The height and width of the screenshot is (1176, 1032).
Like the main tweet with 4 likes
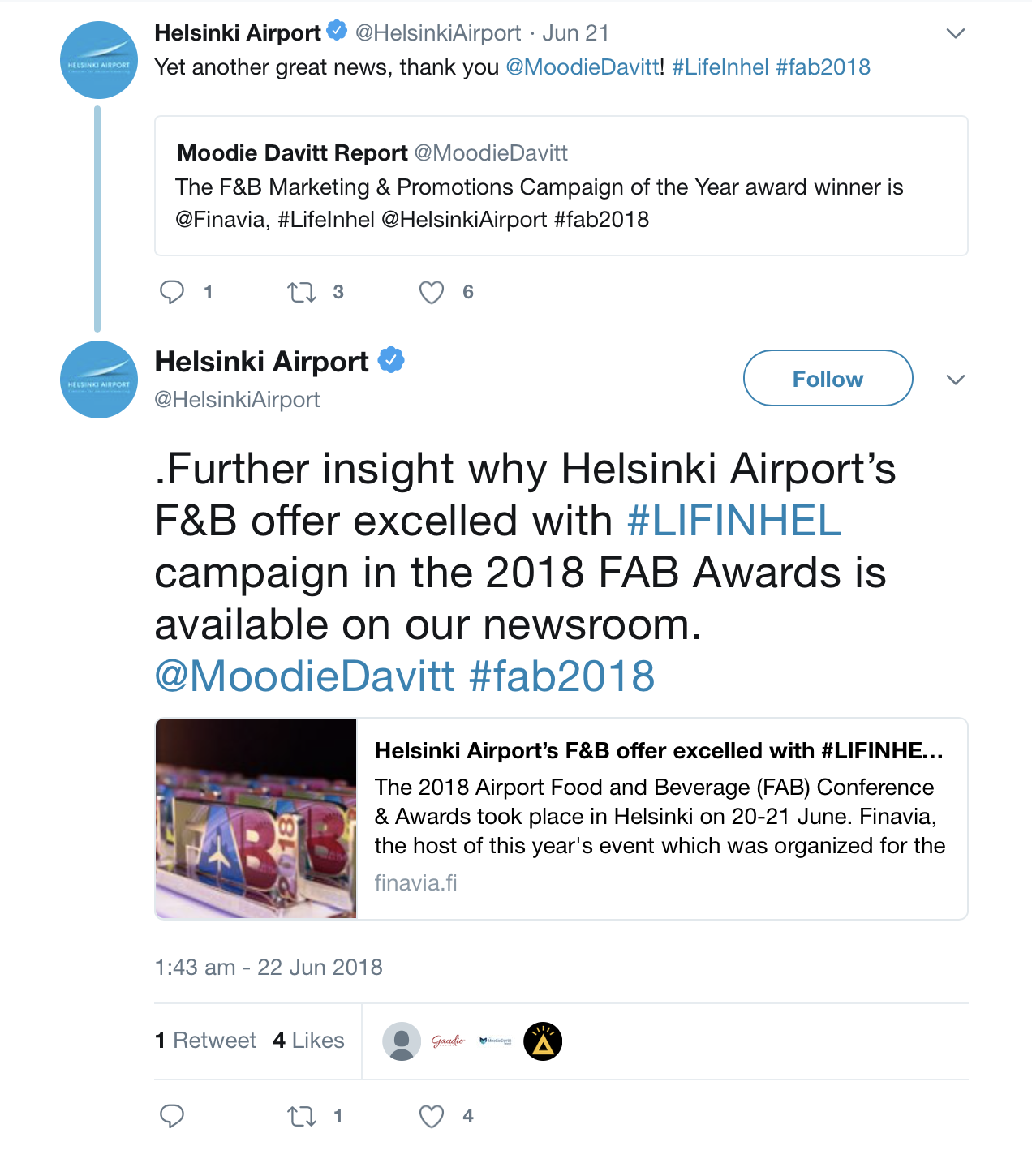(432, 1116)
